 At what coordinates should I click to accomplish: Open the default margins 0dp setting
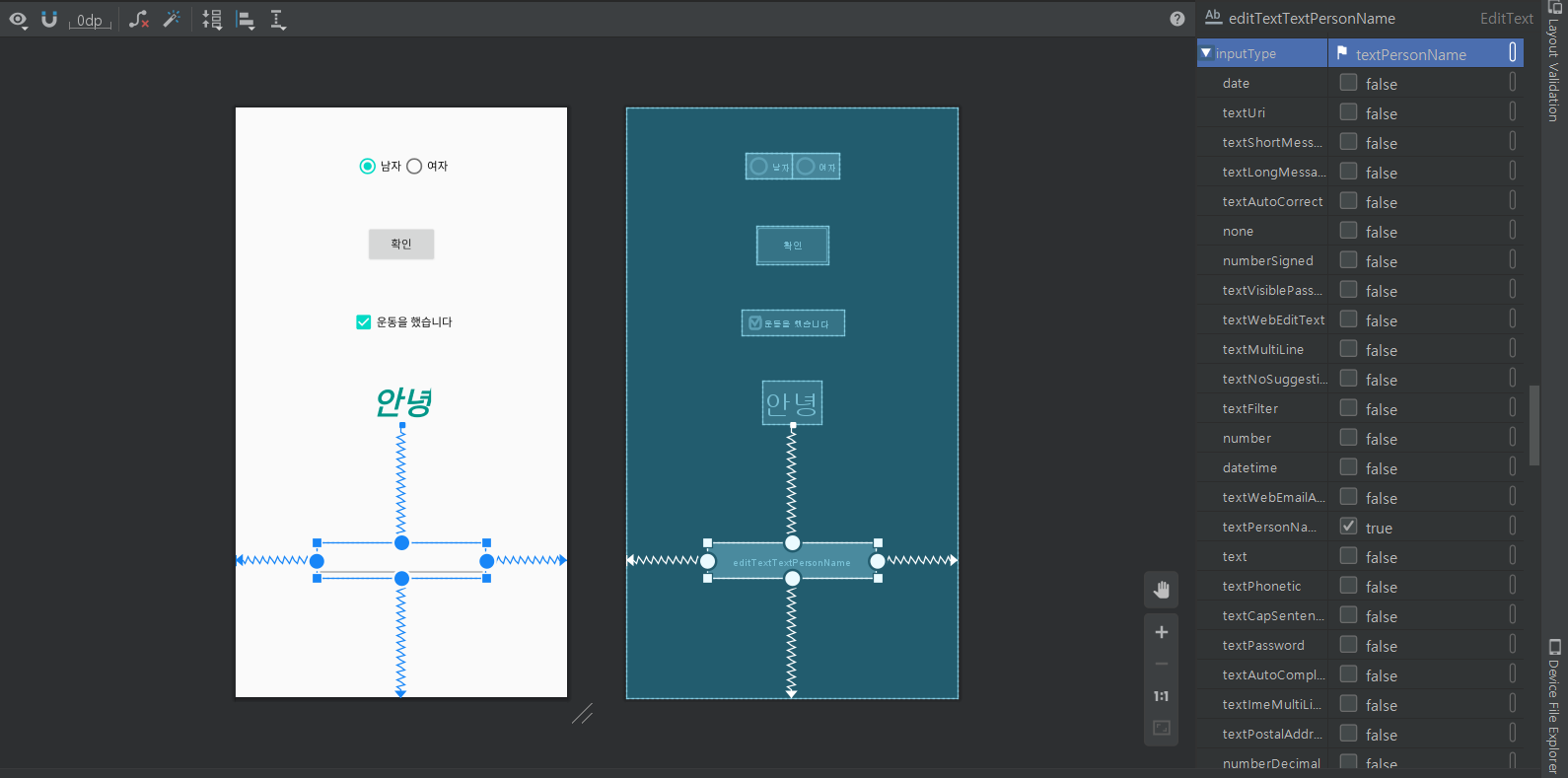click(x=89, y=21)
